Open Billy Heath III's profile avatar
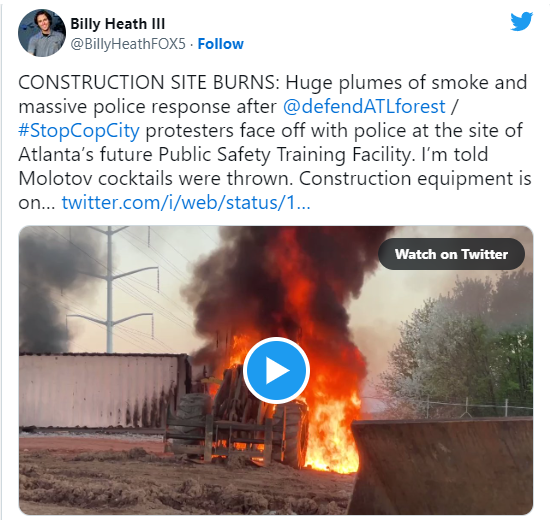 click(x=42, y=33)
